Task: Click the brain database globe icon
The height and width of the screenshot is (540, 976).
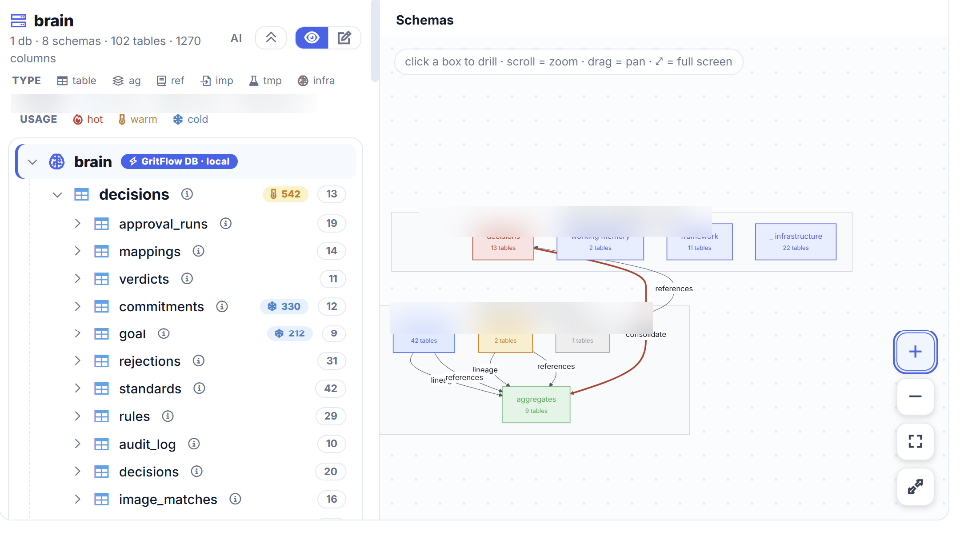Action: 57,162
